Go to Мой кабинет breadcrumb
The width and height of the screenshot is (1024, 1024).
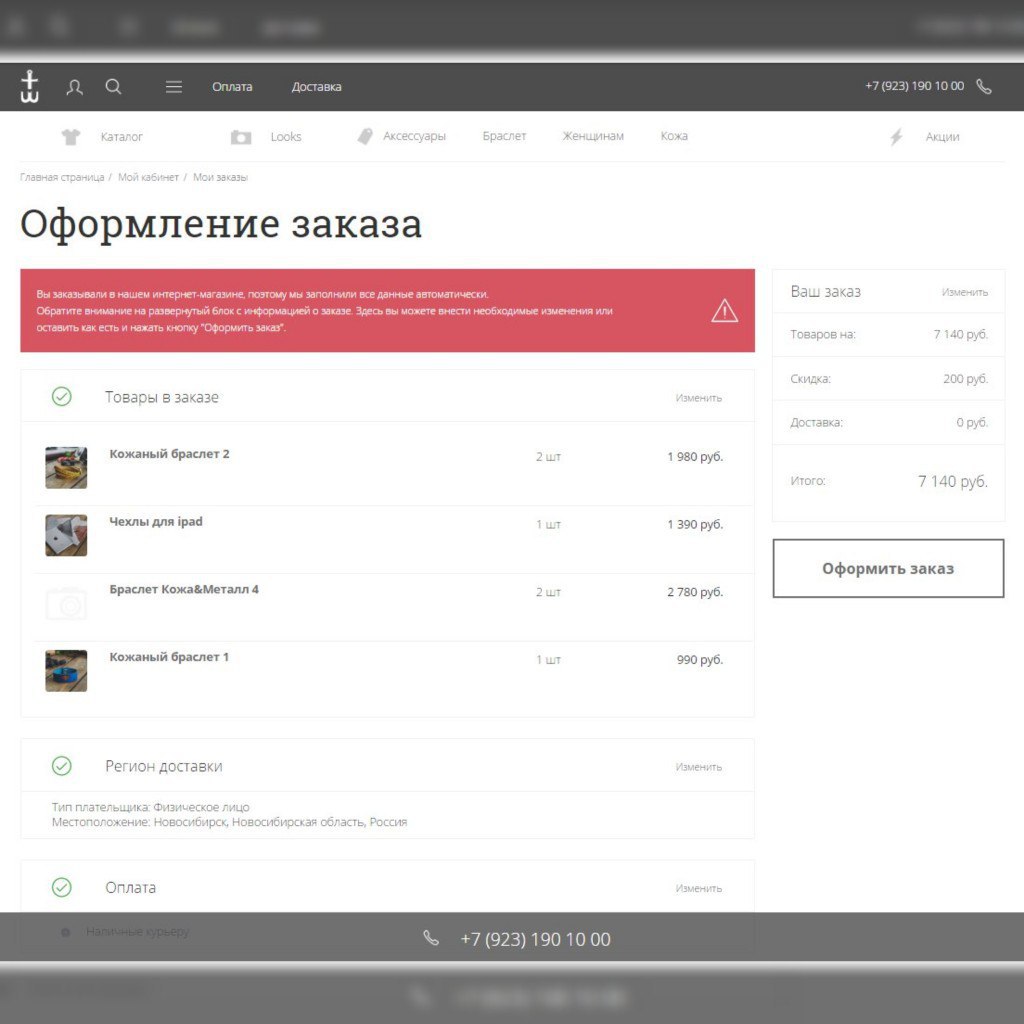point(148,177)
